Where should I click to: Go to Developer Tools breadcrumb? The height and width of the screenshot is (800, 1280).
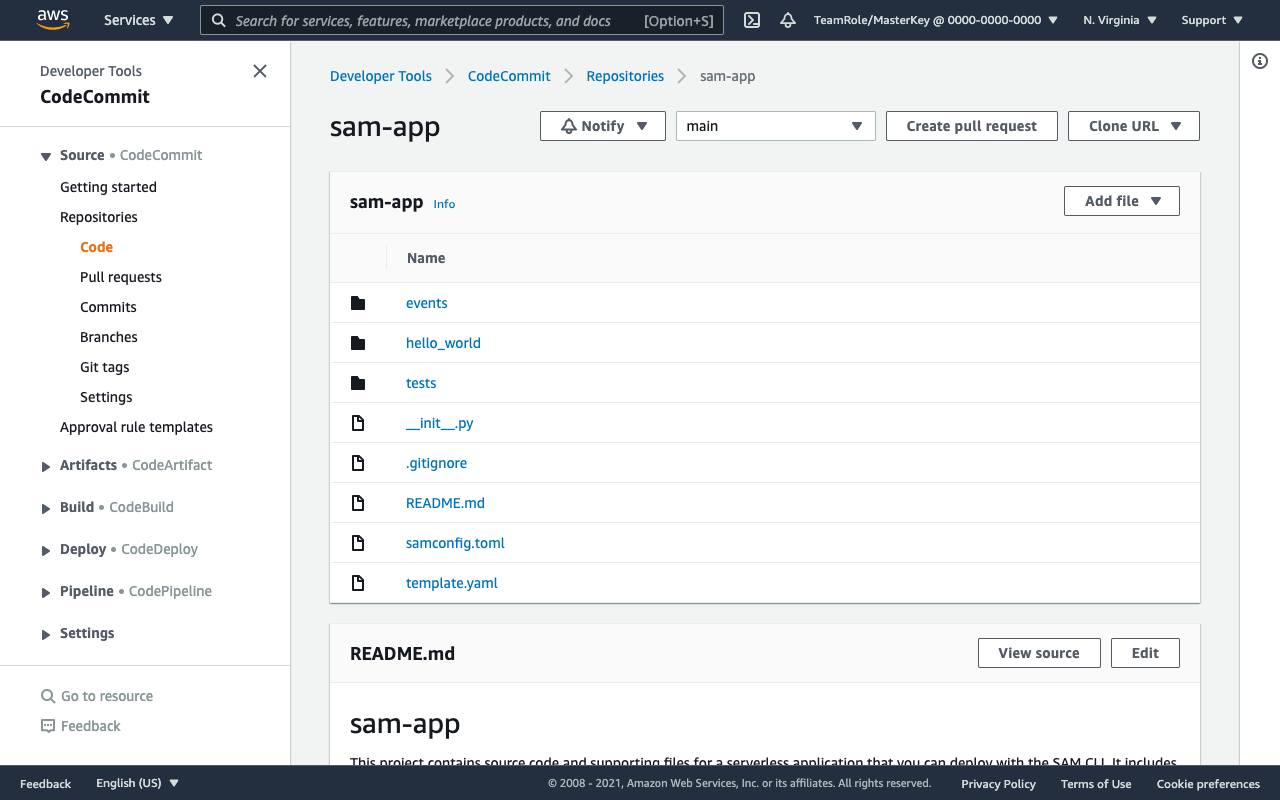tap(381, 76)
